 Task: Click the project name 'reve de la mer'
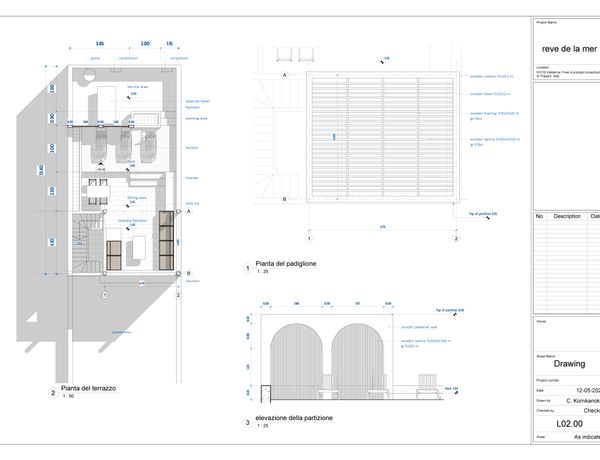point(568,47)
